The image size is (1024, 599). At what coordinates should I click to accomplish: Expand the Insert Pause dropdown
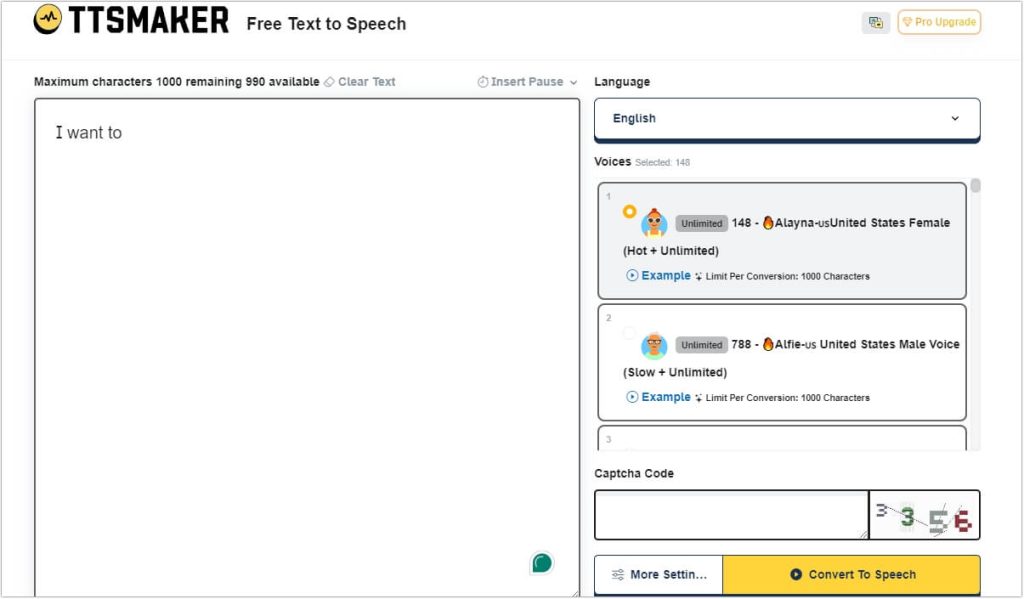pyautogui.click(x=527, y=82)
